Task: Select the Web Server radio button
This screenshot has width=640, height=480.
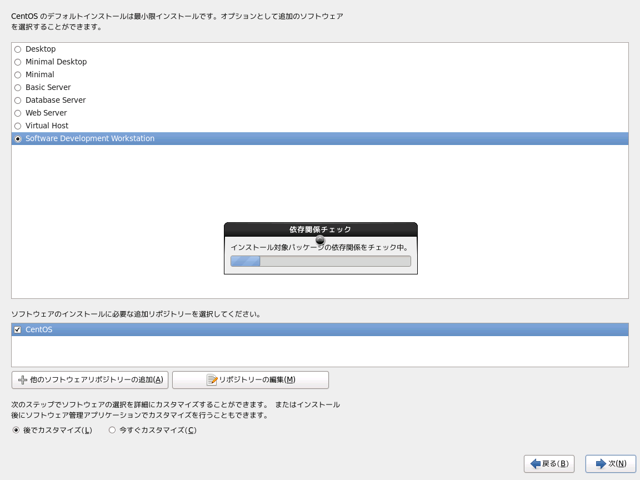Action: pyautogui.click(x=18, y=113)
